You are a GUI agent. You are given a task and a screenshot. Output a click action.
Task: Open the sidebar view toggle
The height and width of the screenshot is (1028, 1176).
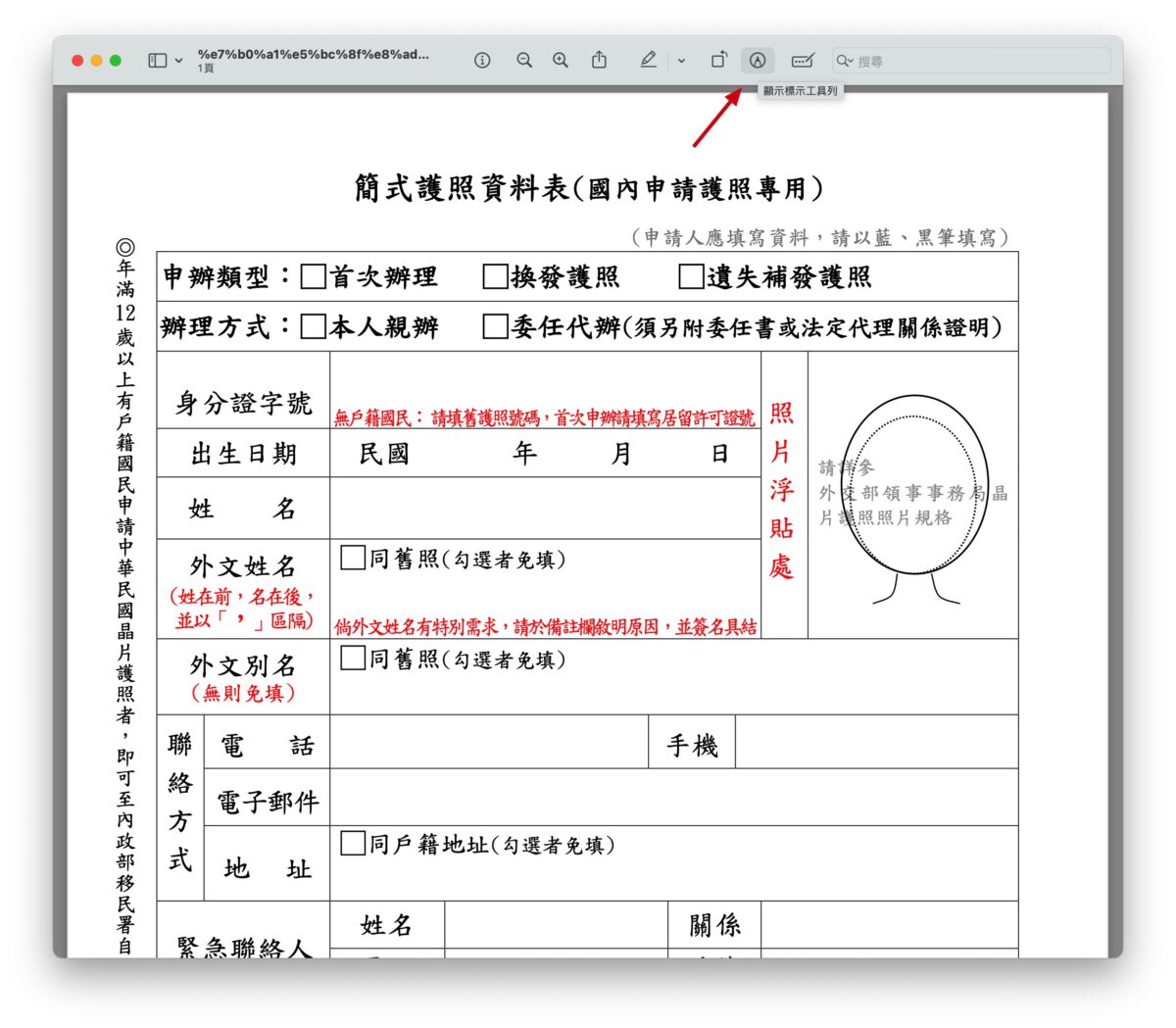coord(158,61)
